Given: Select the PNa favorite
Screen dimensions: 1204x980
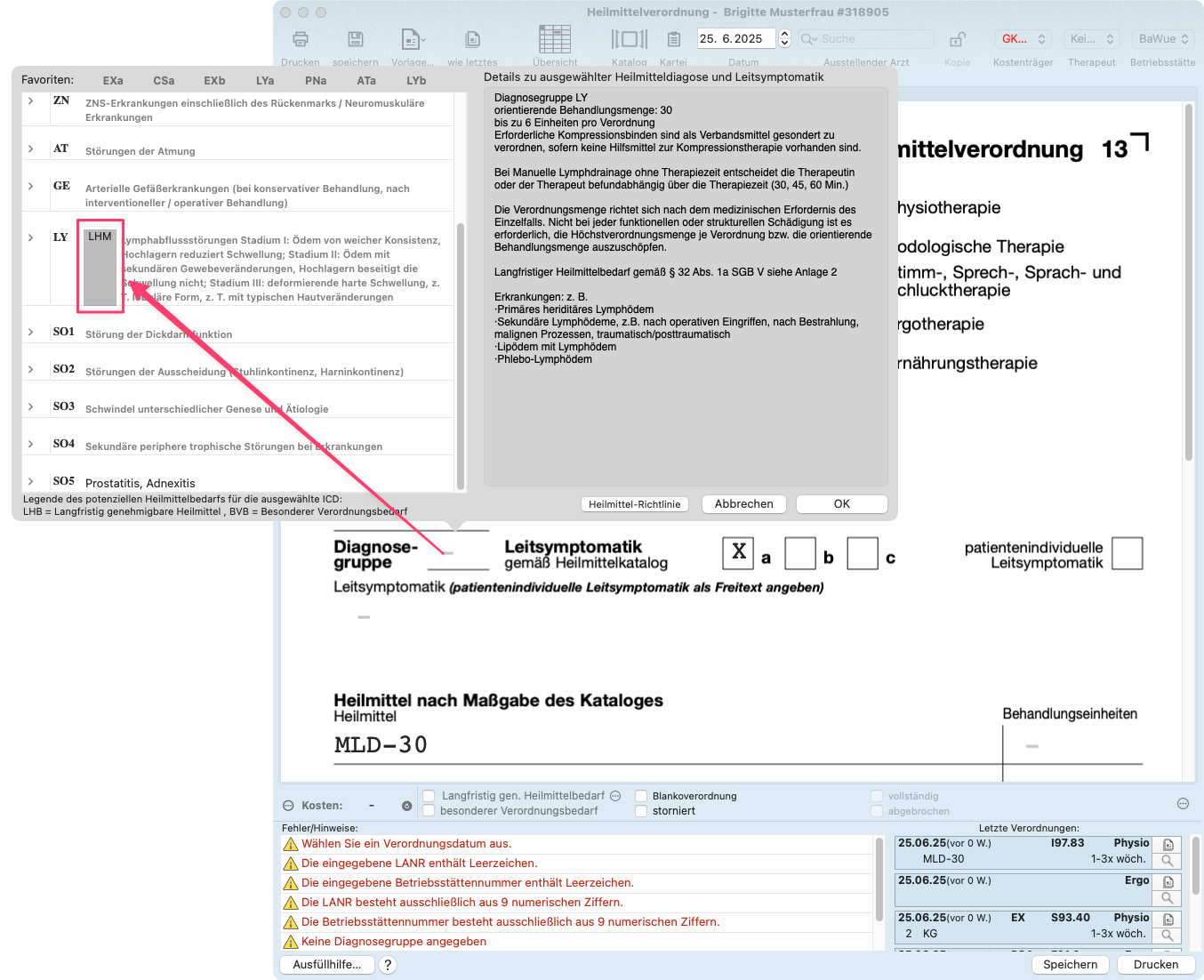Looking at the screenshot, I should [x=316, y=81].
